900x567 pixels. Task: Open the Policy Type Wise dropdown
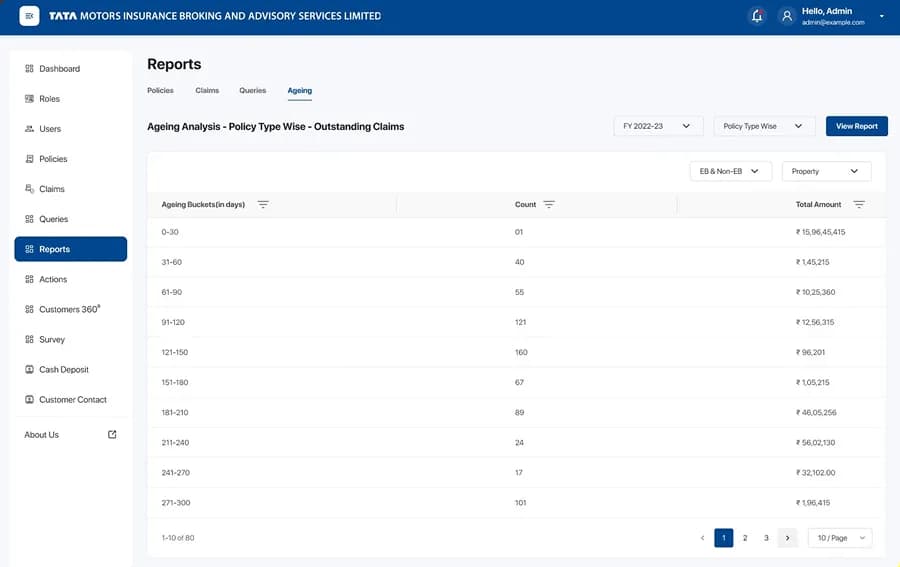(x=763, y=126)
